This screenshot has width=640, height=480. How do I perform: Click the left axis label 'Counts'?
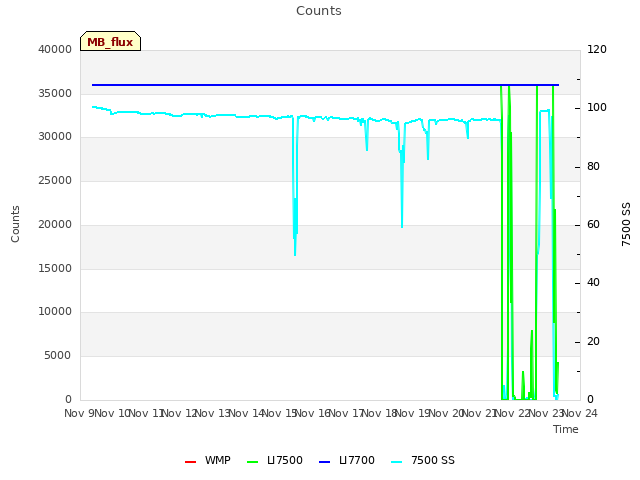(x=15, y=224)
